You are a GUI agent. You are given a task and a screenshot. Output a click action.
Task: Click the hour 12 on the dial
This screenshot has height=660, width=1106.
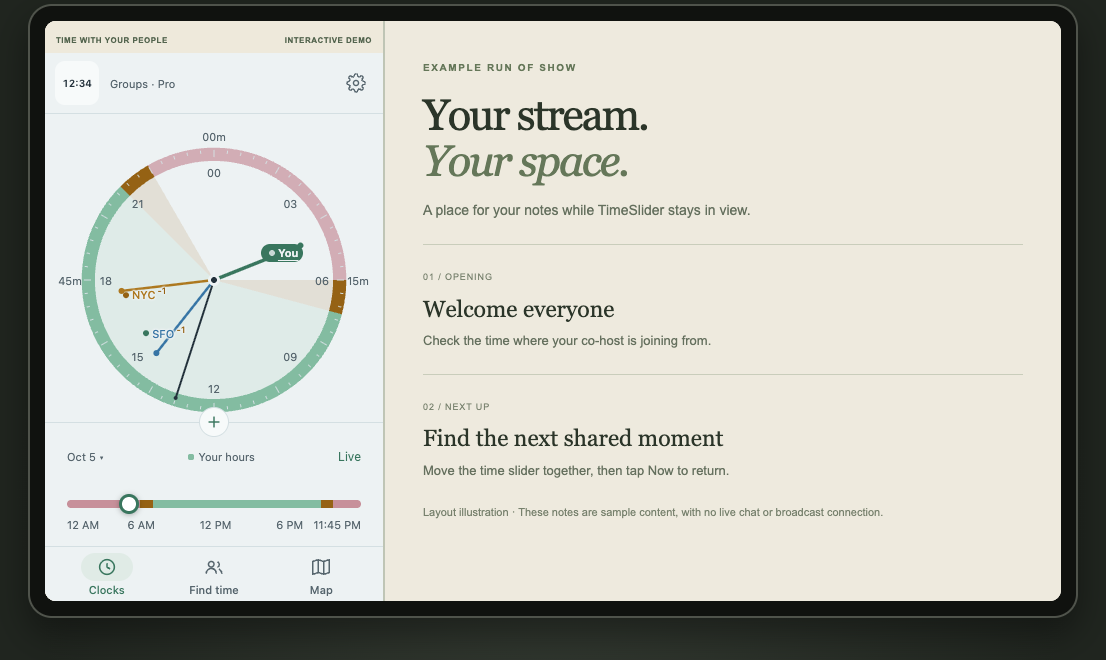pyautogui.click(x=214, y=389)
